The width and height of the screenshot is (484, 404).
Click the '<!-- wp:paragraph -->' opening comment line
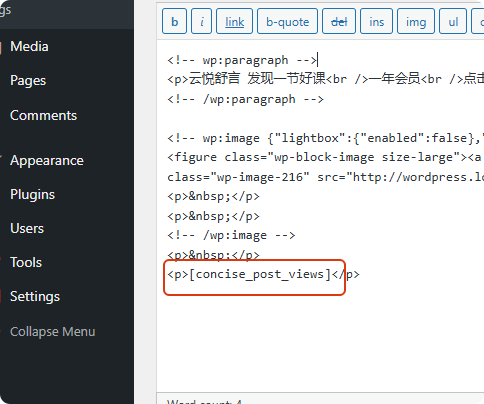pos(242,60)
